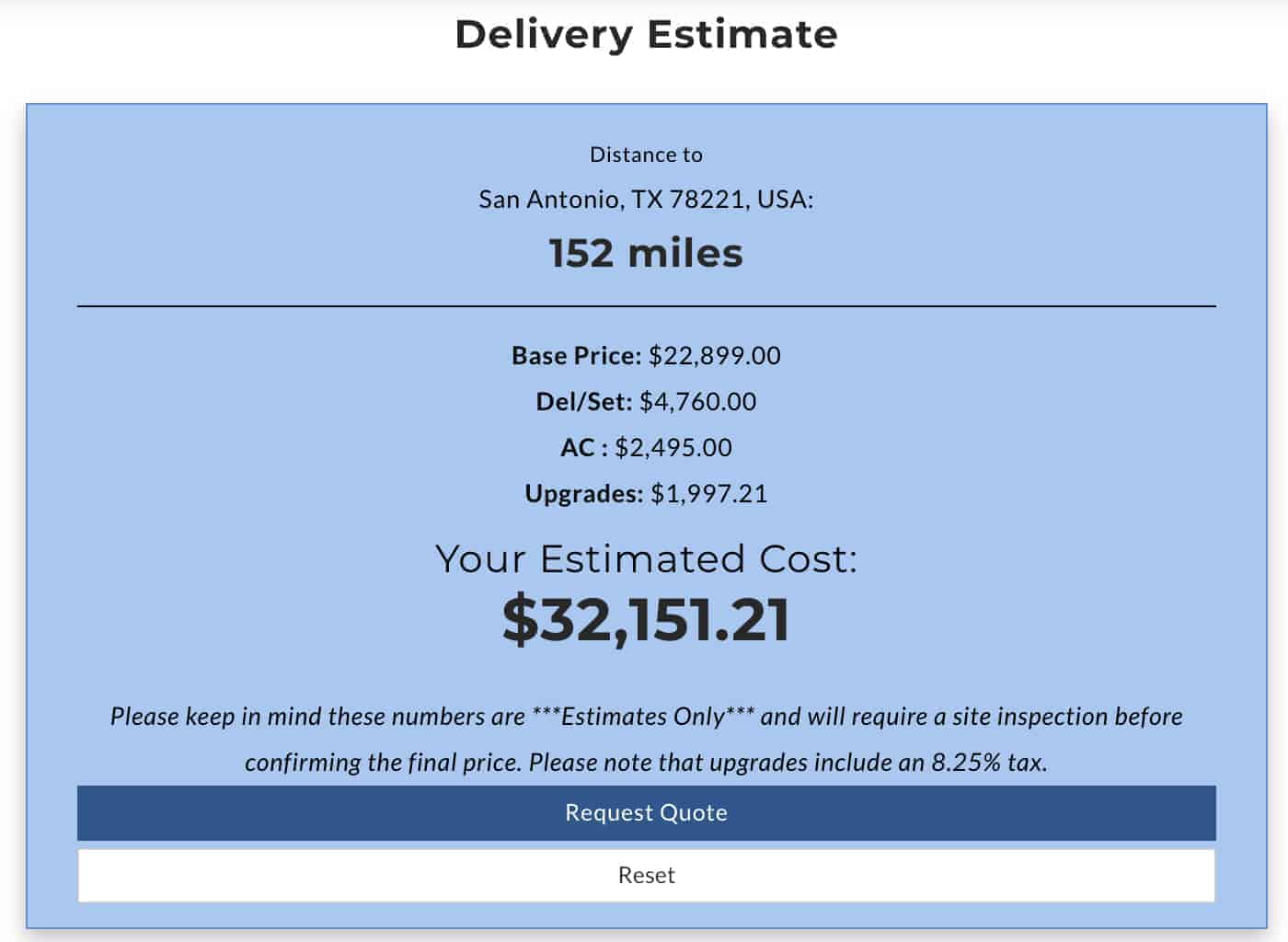Select the $2,495.00 AC amount
This screenshot has height=942, width=1288.
coord(673,448)
